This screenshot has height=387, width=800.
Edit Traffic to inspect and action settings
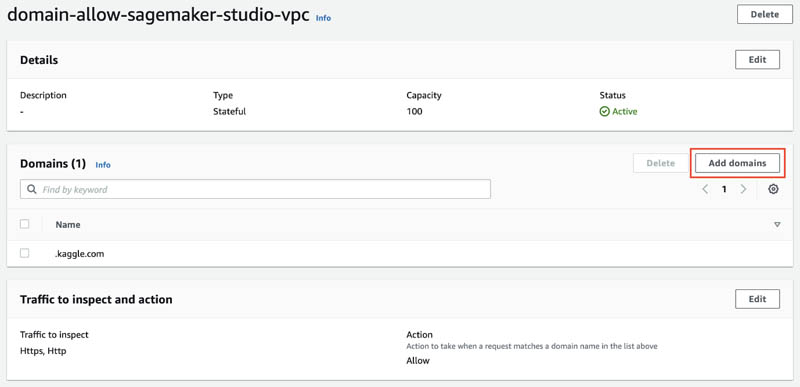(x=757, y=299)
